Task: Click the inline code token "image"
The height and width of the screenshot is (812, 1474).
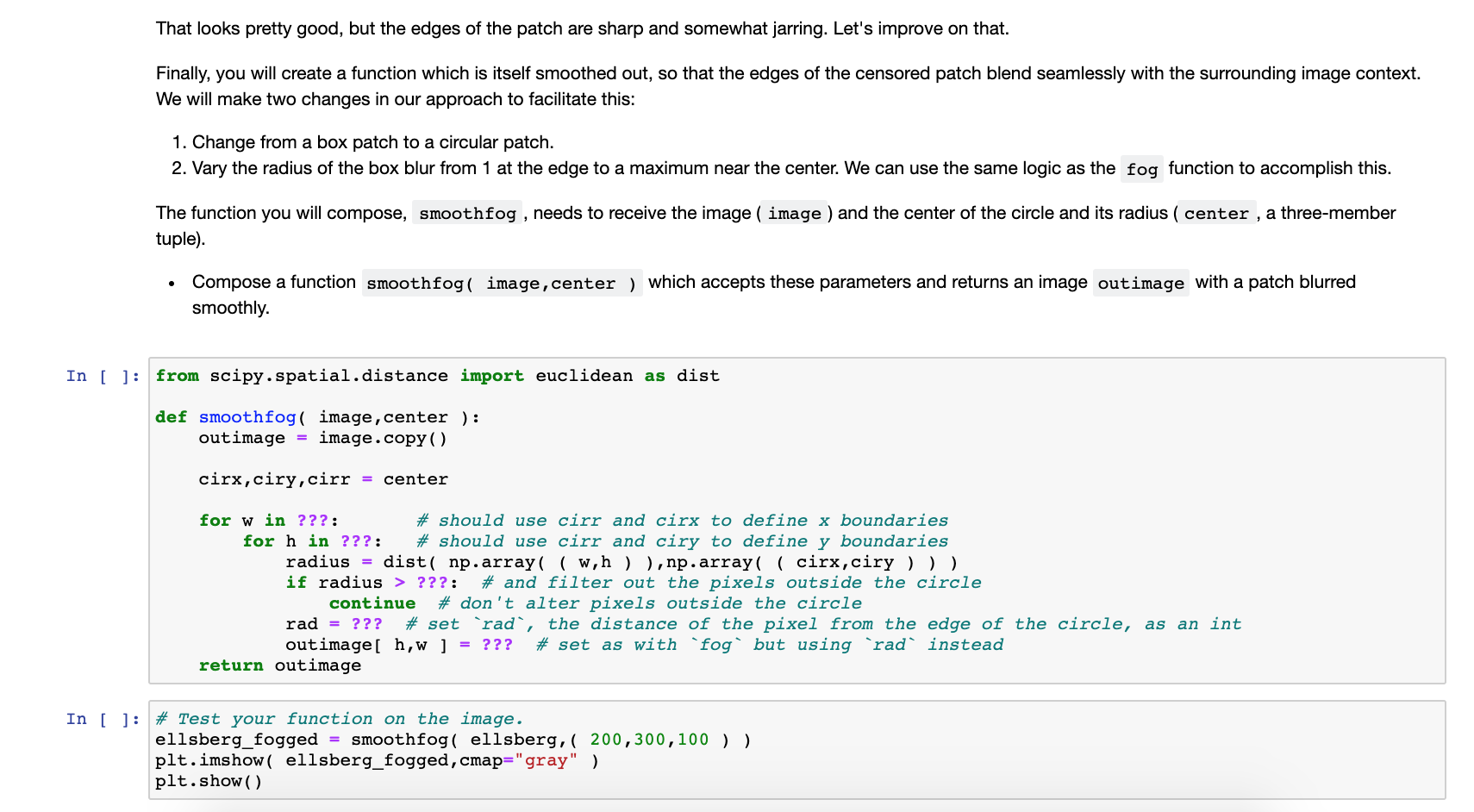Action: pyautogui.click(x=794, y=212)
